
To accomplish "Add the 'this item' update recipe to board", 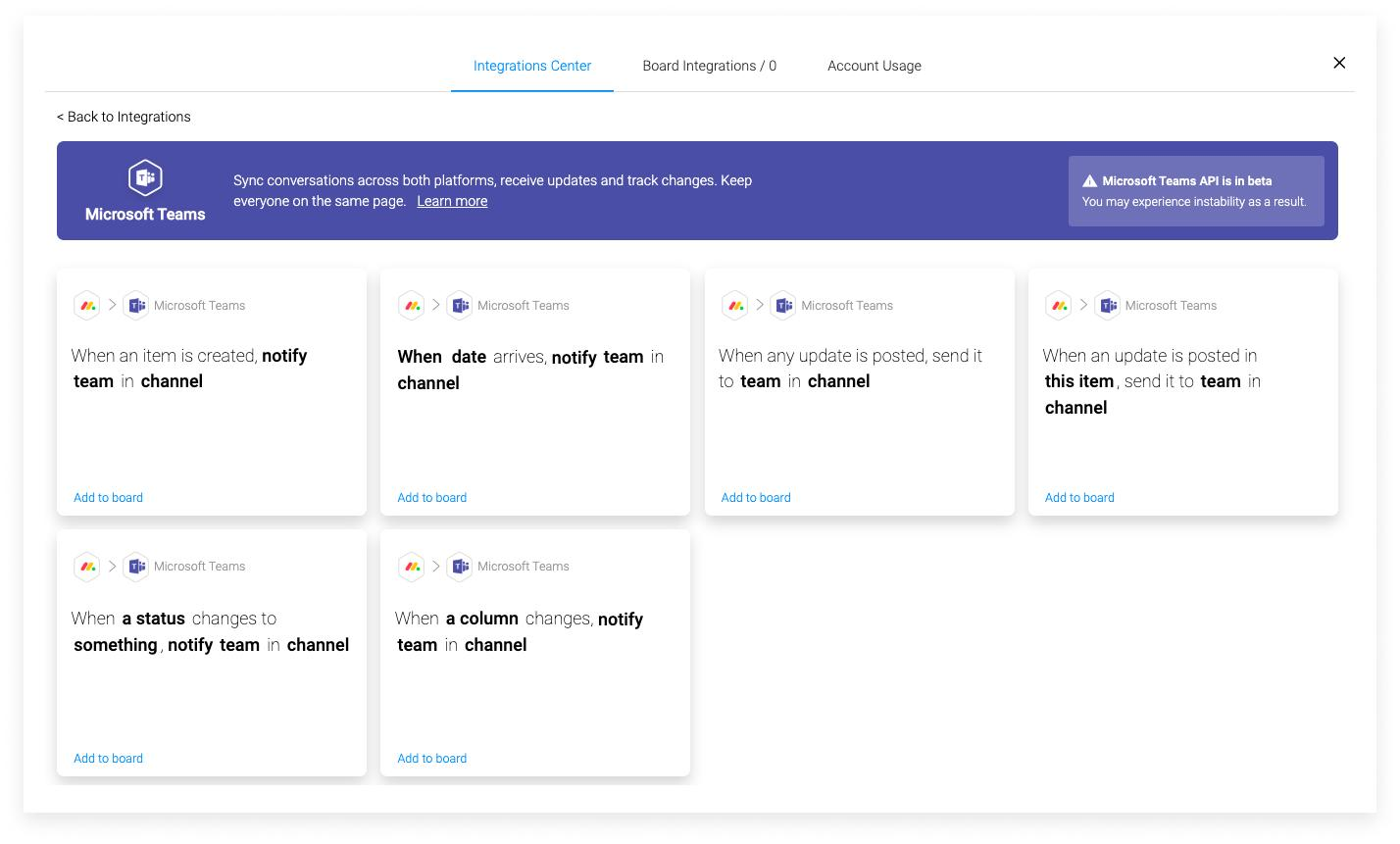I will (1079, 497).
